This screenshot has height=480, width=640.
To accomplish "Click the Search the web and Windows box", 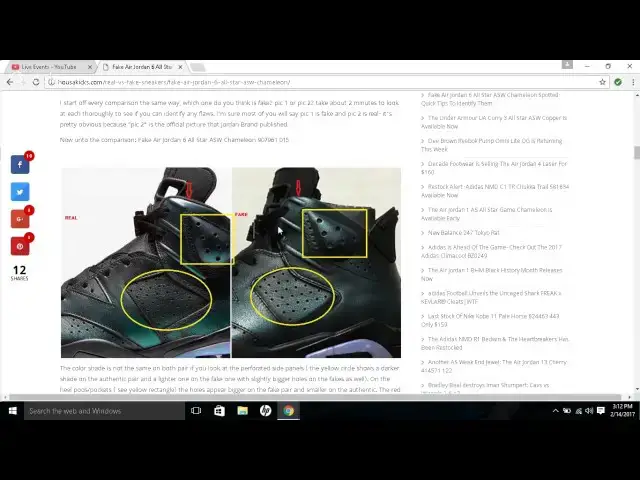I will tap(104, 411).
